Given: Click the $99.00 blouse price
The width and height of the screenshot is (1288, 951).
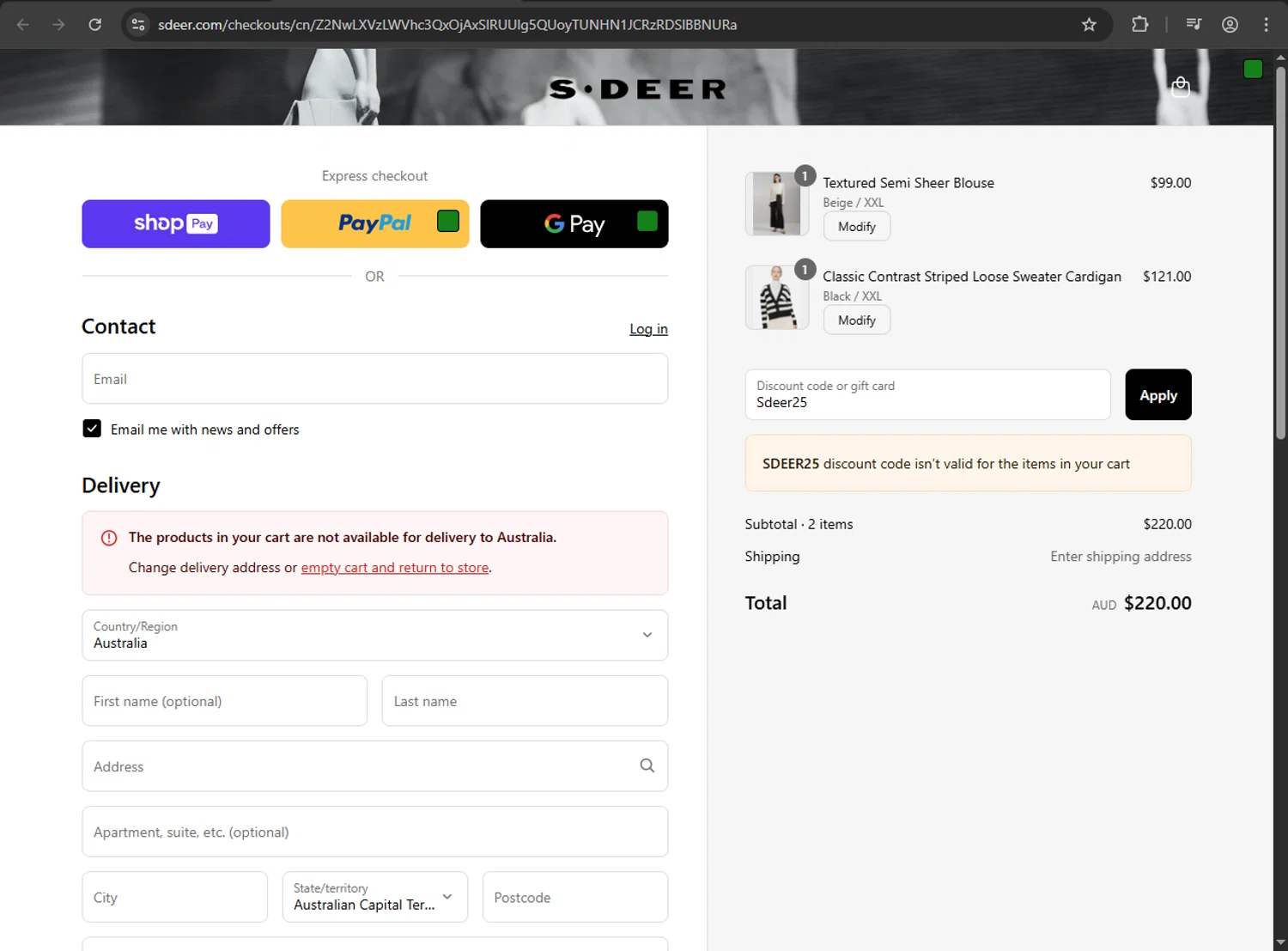Looking at the screenshot, I should tap(1170, 183).
